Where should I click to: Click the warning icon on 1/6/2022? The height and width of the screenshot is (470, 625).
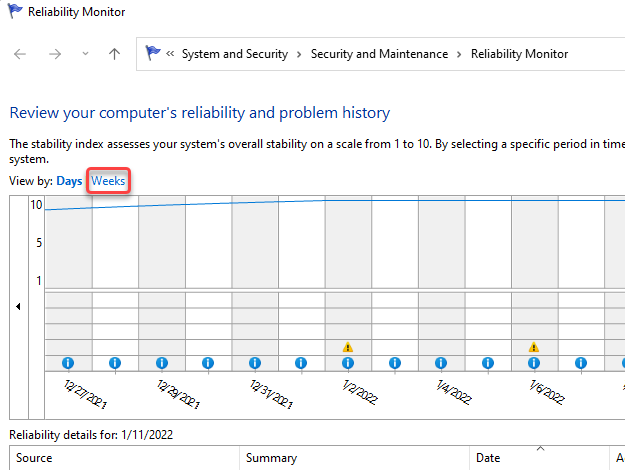pos(534,347)
